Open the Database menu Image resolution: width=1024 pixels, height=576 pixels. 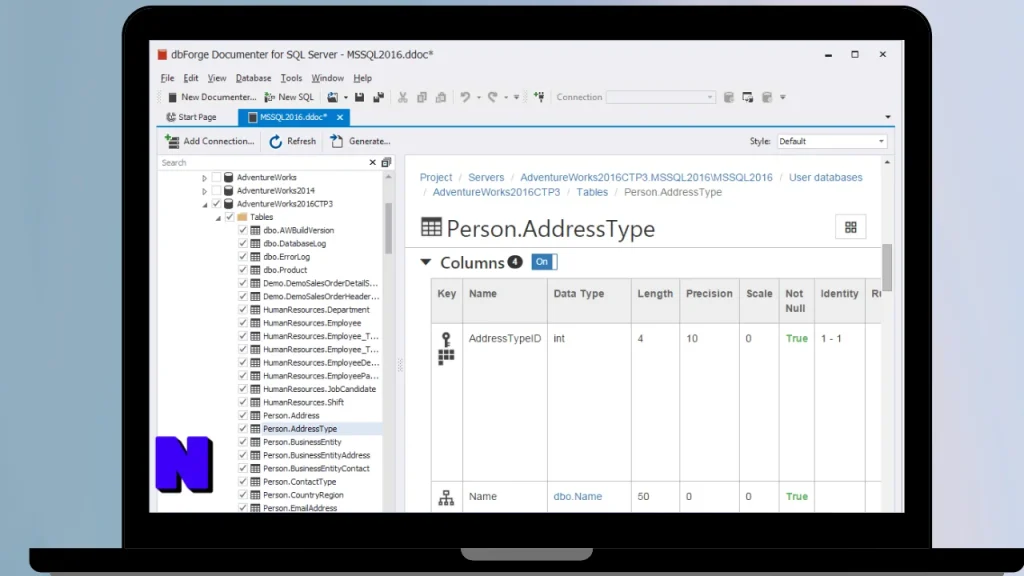coord(253,78)
